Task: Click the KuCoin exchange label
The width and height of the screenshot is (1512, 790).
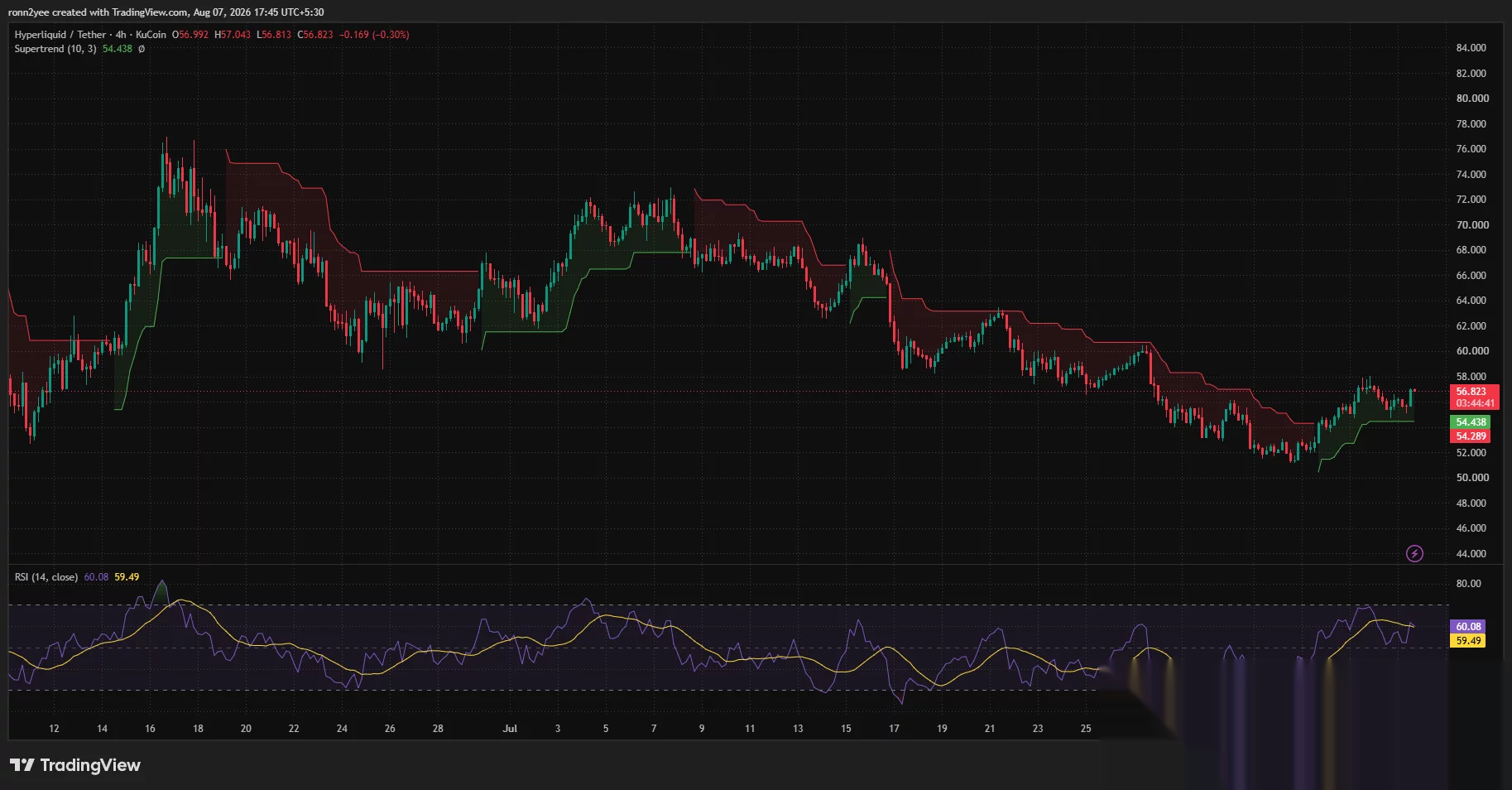Action: click(x=151, y=35)
